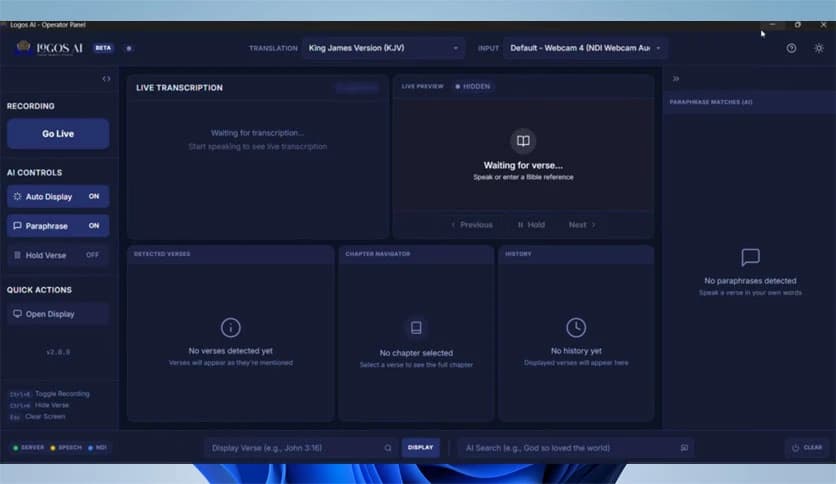Click the send icon in AI Search field
Viewport: 836px width, 484px height.
click(x=684, y=448)
